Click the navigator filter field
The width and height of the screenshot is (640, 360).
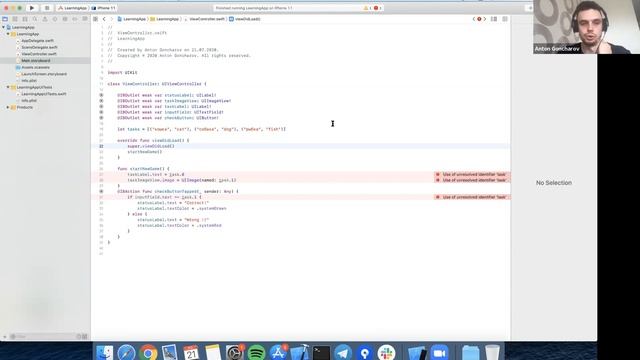click(x=44, y=337)
